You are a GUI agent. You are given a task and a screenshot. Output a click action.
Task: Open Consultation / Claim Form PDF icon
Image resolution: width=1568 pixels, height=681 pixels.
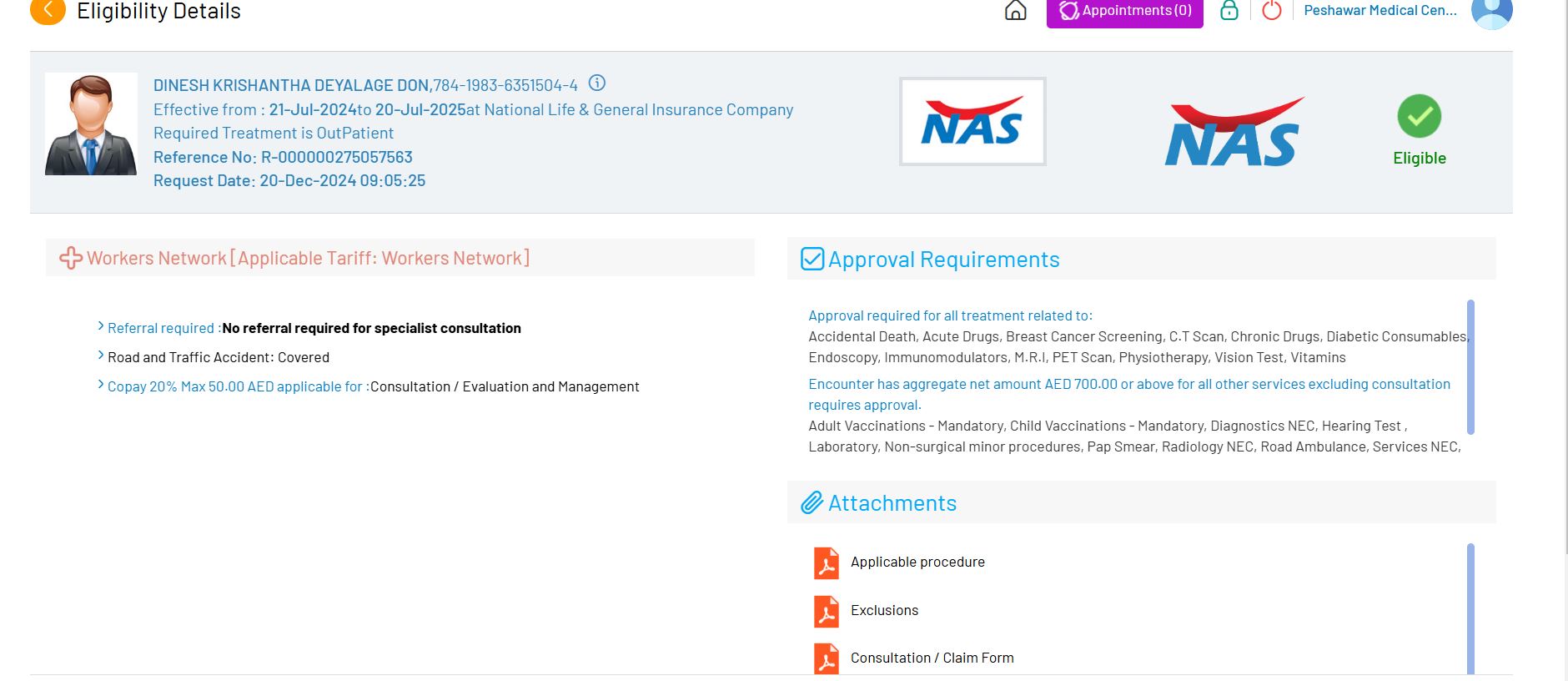point(826,658)
